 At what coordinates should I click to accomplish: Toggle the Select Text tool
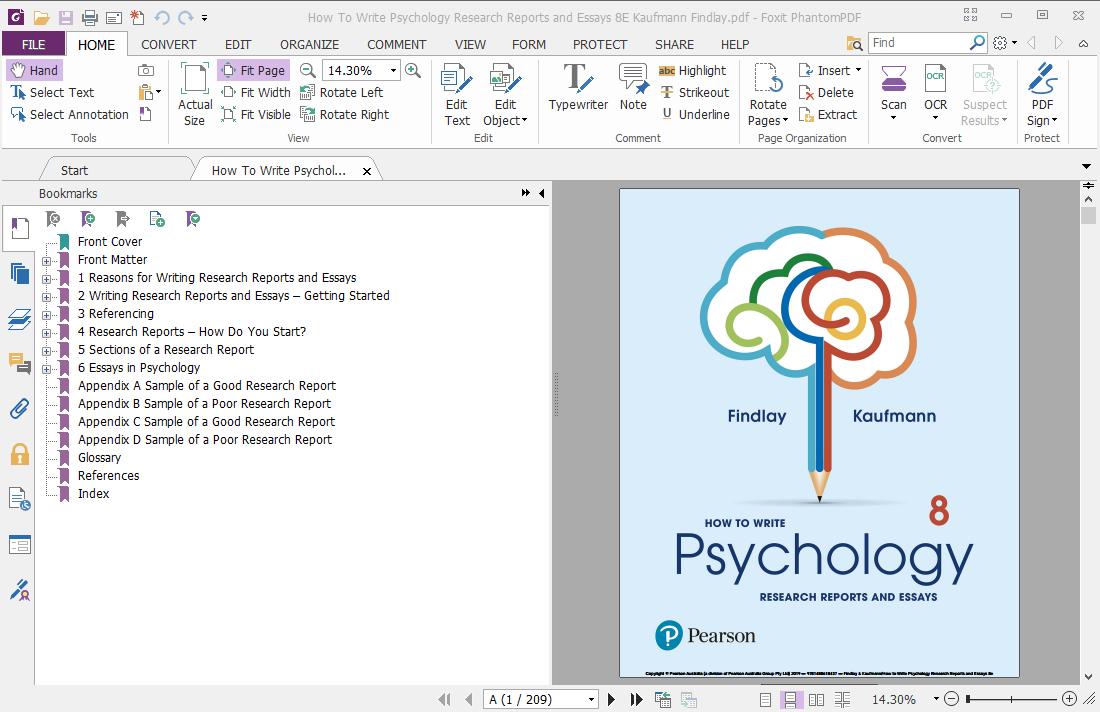53,92
